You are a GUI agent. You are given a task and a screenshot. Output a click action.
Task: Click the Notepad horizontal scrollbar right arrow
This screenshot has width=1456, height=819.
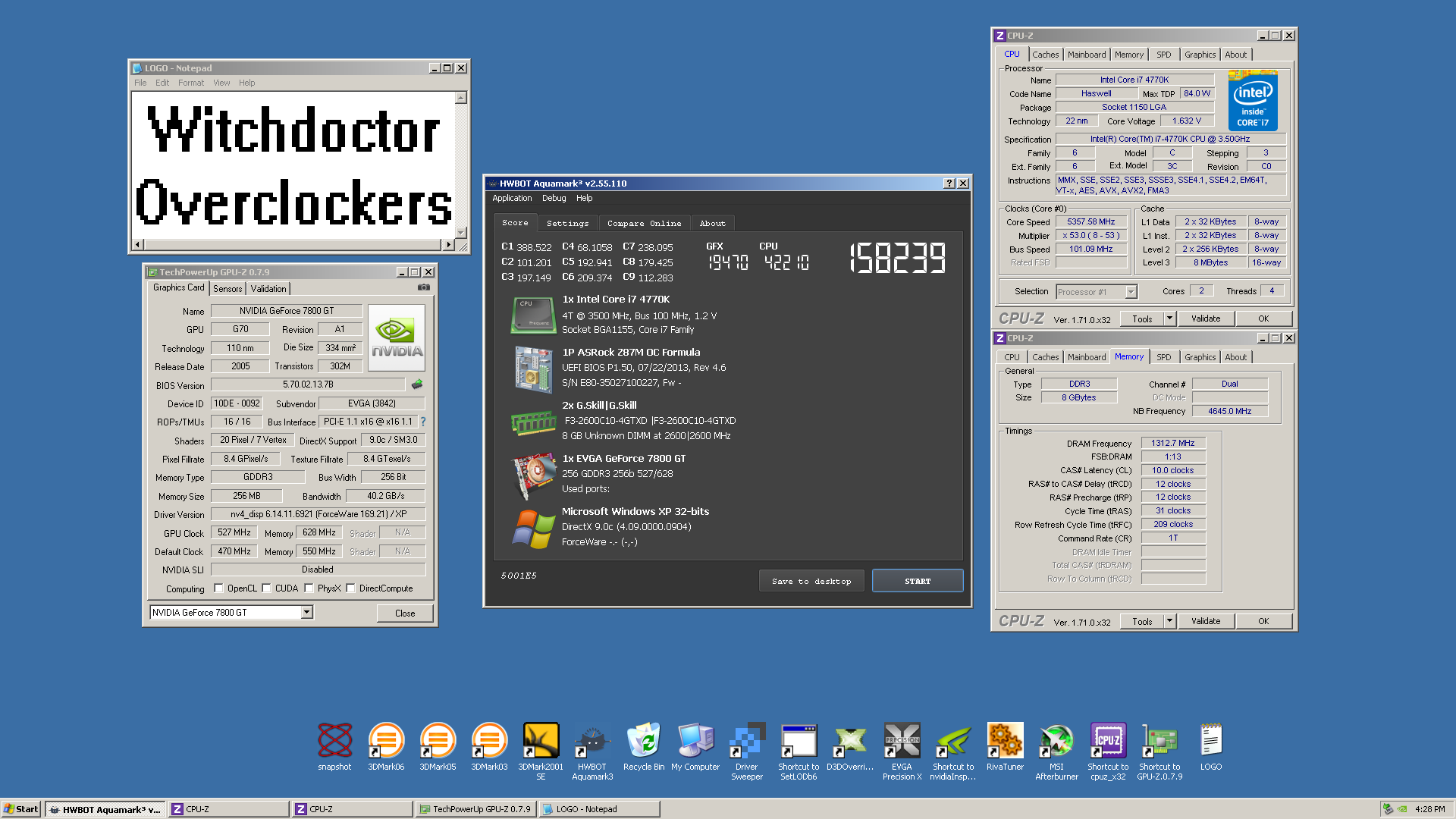click(x=449, y=244)
